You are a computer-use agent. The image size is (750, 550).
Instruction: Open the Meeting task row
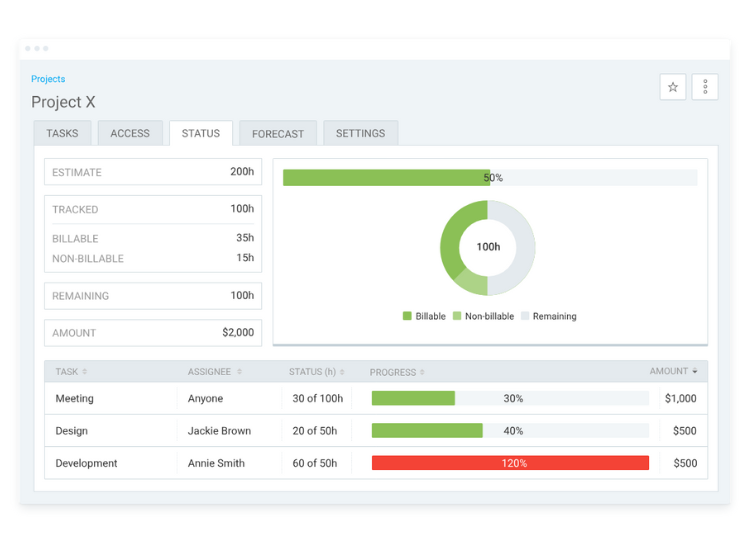tap(75, 398)
